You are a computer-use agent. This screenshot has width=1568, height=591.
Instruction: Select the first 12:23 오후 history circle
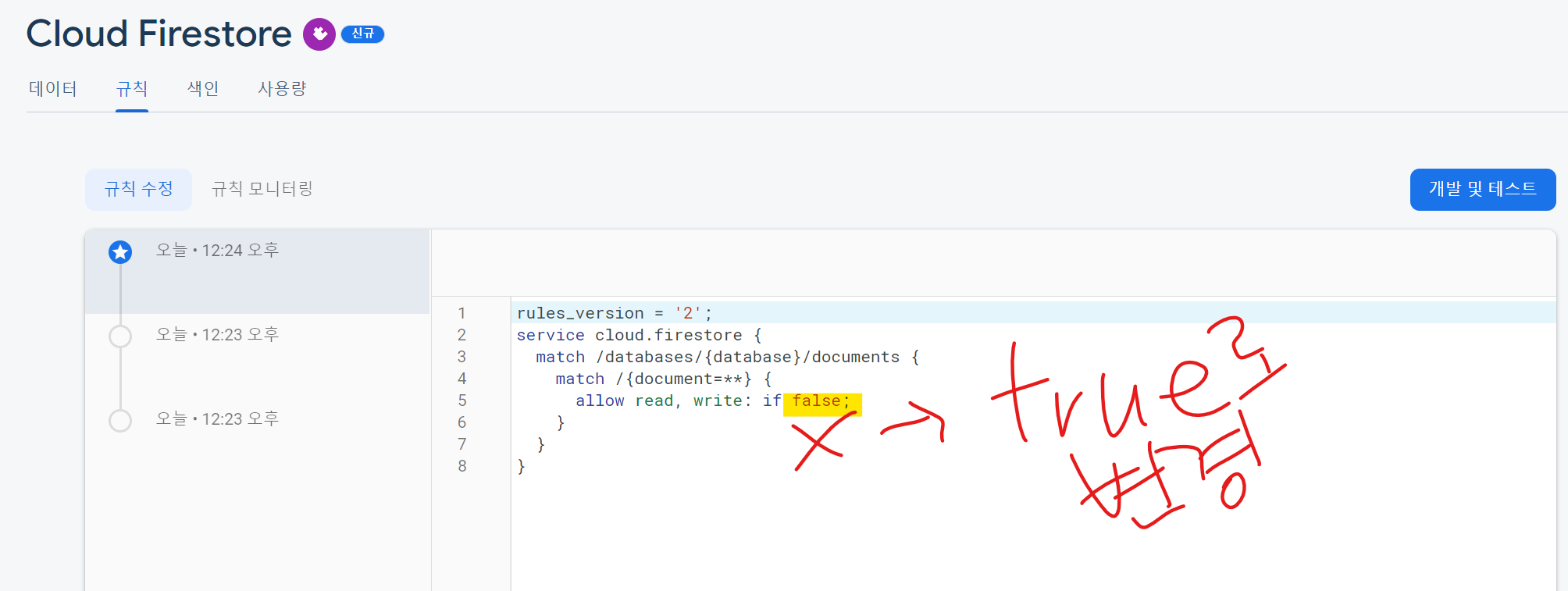(120, 336)
